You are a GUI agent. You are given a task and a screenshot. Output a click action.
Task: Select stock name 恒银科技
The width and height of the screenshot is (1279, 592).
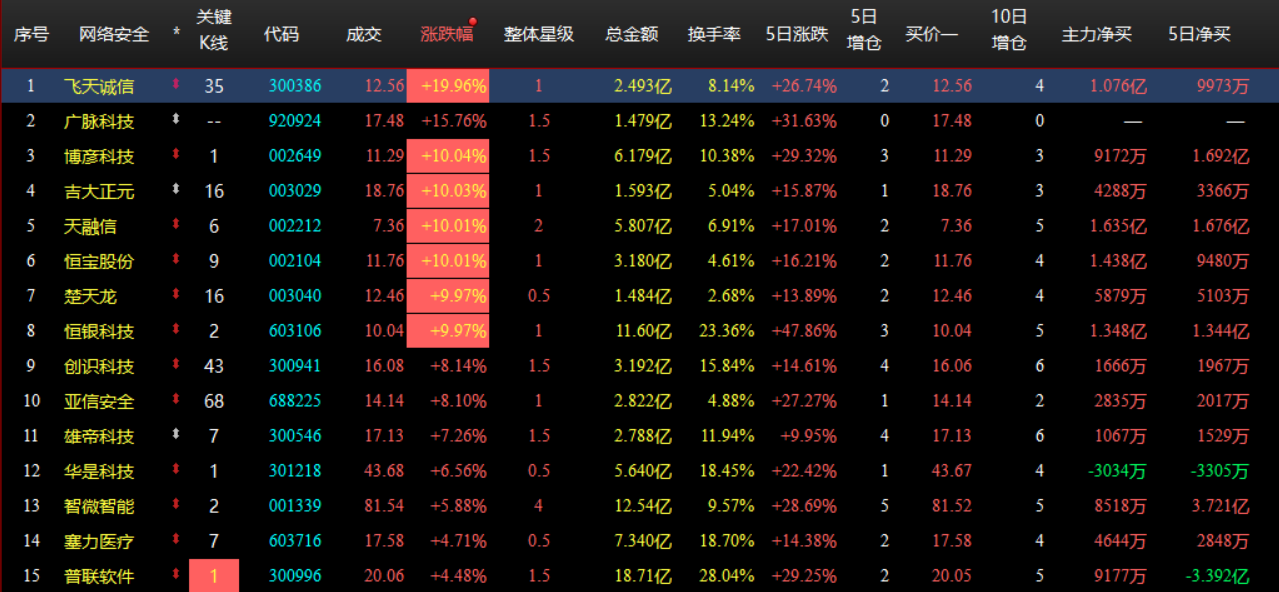tap(98, 331)
